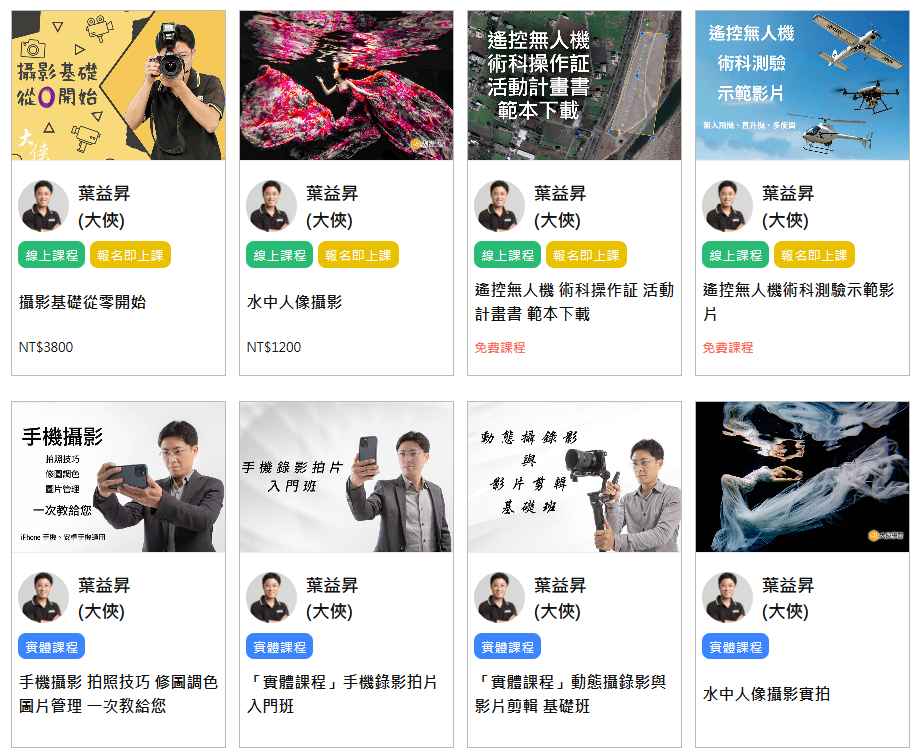
Task: Click instructor avatar on 水中人像攝影 card
Action: click(271, 206)
